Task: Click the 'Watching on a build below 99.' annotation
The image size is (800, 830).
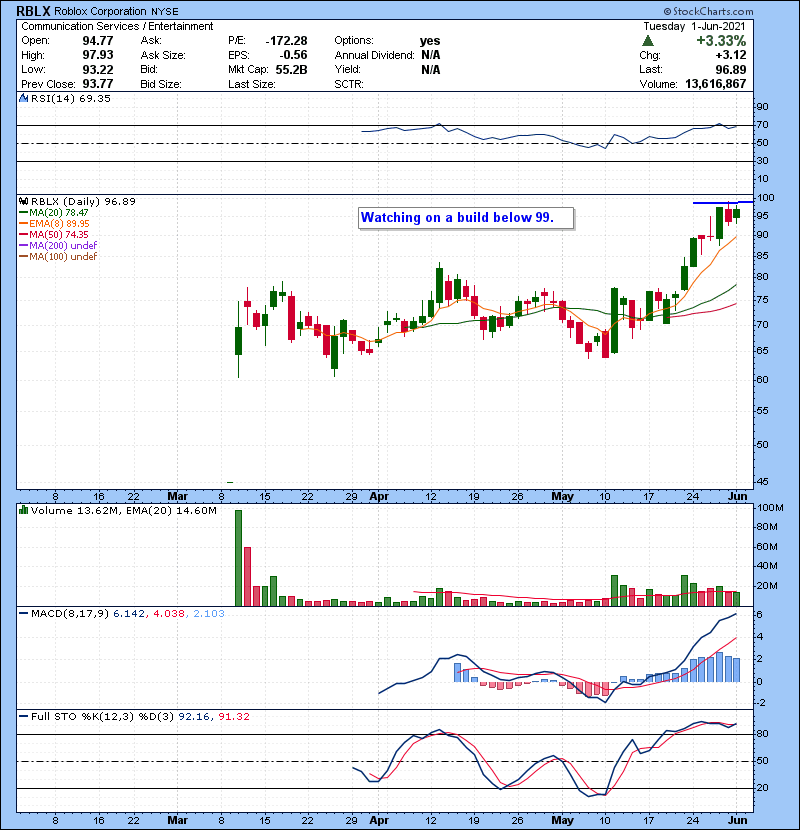Action: coord(466,218)
